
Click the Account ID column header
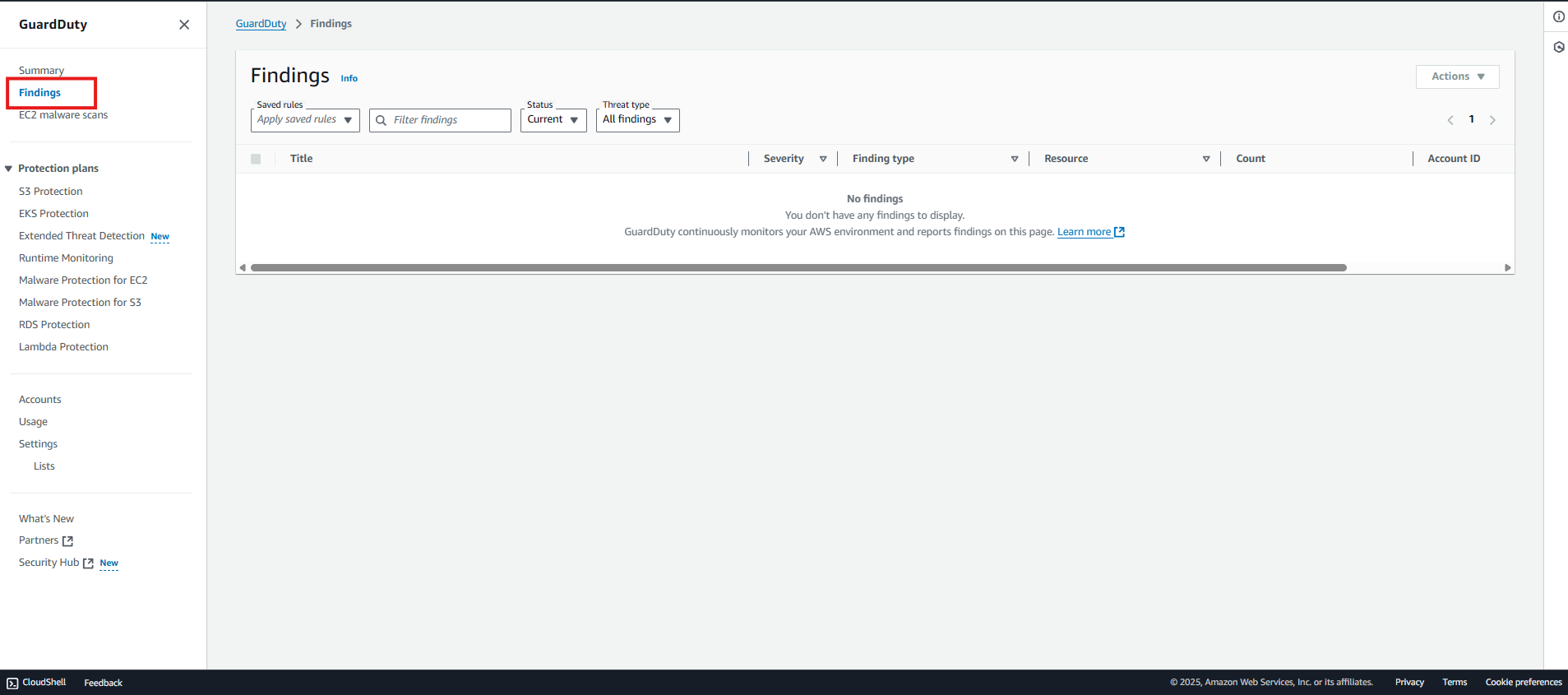[x=1454, y=159]
